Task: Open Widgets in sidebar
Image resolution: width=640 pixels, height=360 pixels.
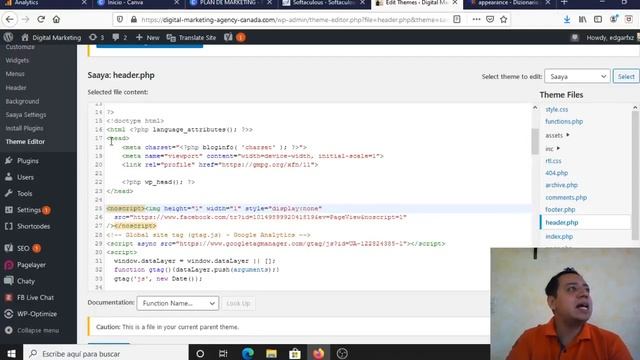Action: tap(17, 60)
